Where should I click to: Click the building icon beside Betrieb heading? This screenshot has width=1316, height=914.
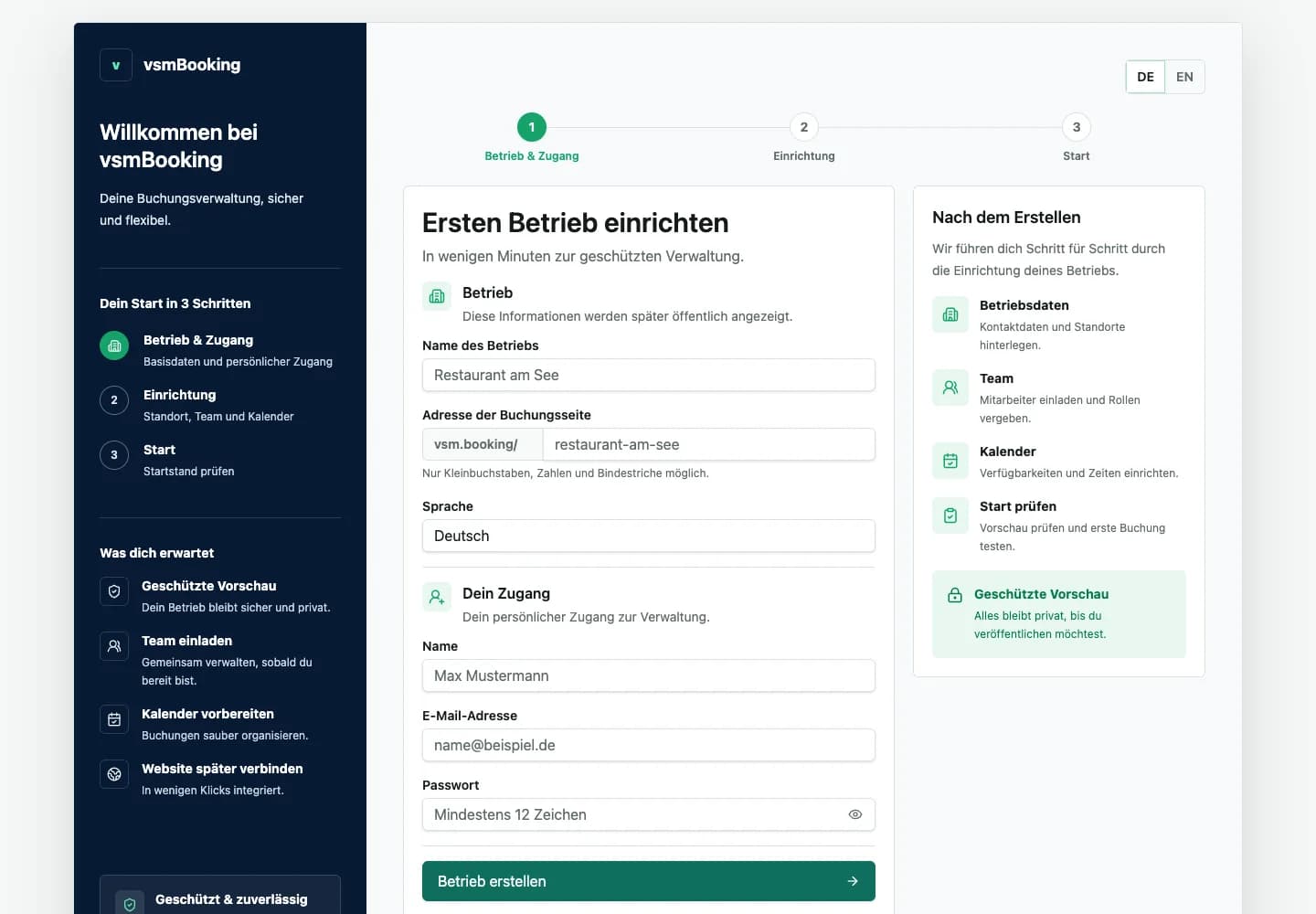tap(437, 296)
